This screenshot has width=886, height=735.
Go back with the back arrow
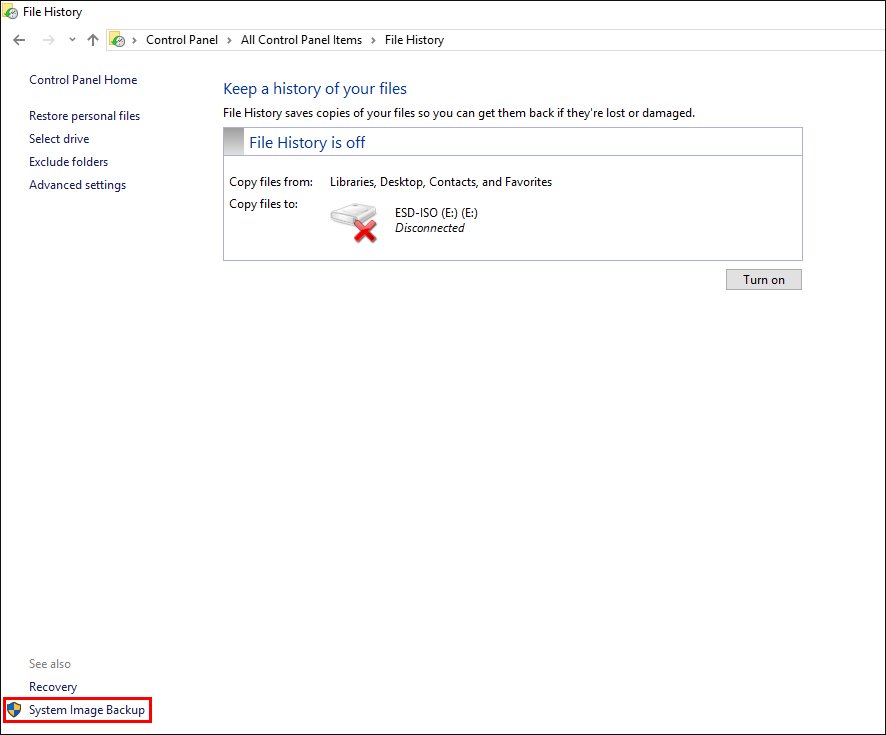19,40
